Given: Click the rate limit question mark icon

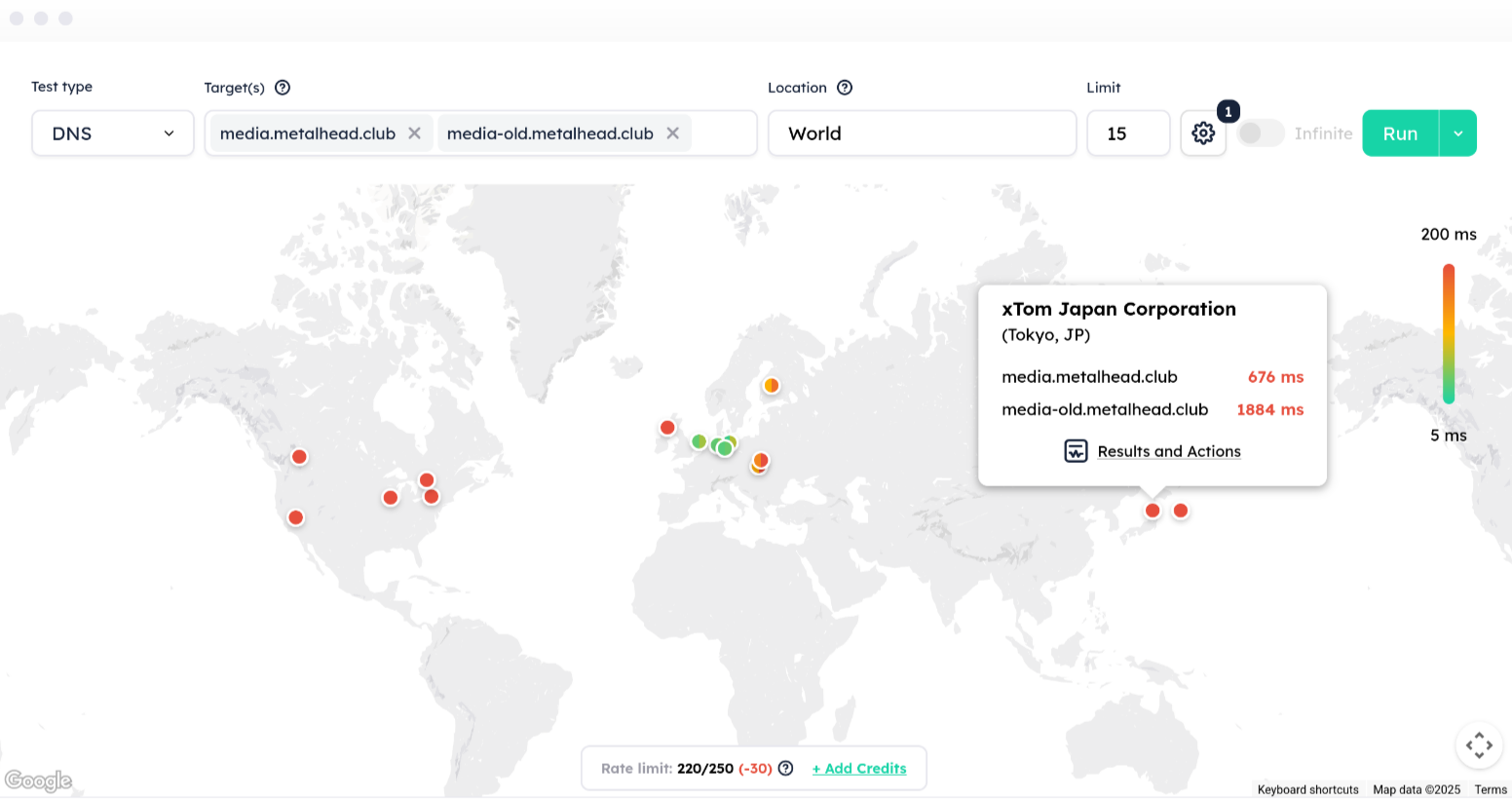Looking at the screenshot, I should click(785, 768).
